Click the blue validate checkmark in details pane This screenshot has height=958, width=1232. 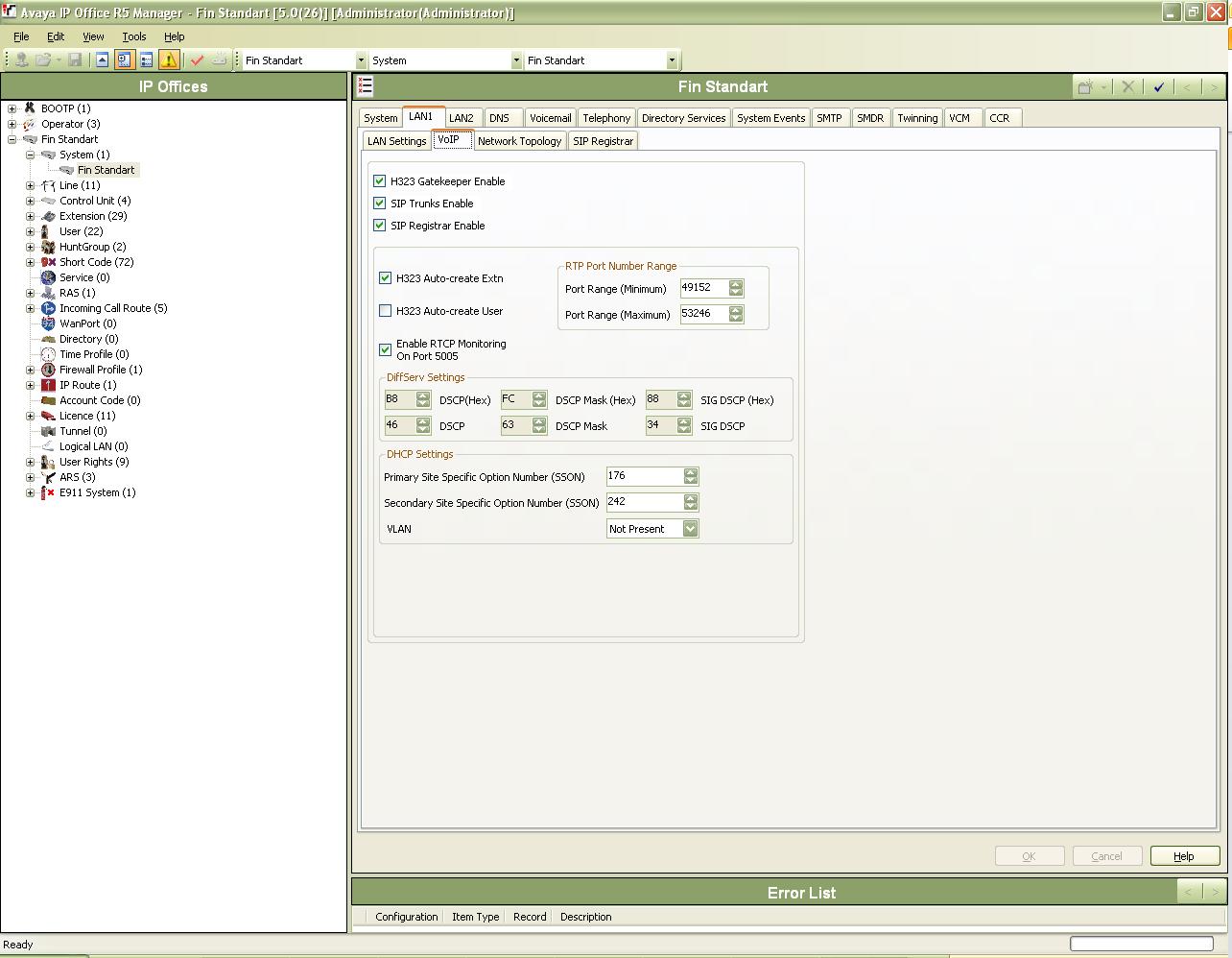pos(1158,86)
